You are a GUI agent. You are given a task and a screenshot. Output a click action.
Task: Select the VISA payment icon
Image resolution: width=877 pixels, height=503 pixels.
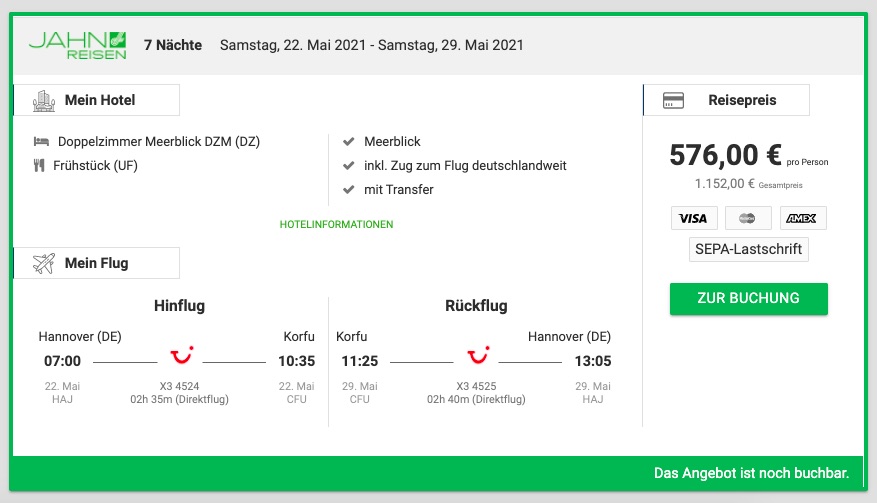click(694, 218)
